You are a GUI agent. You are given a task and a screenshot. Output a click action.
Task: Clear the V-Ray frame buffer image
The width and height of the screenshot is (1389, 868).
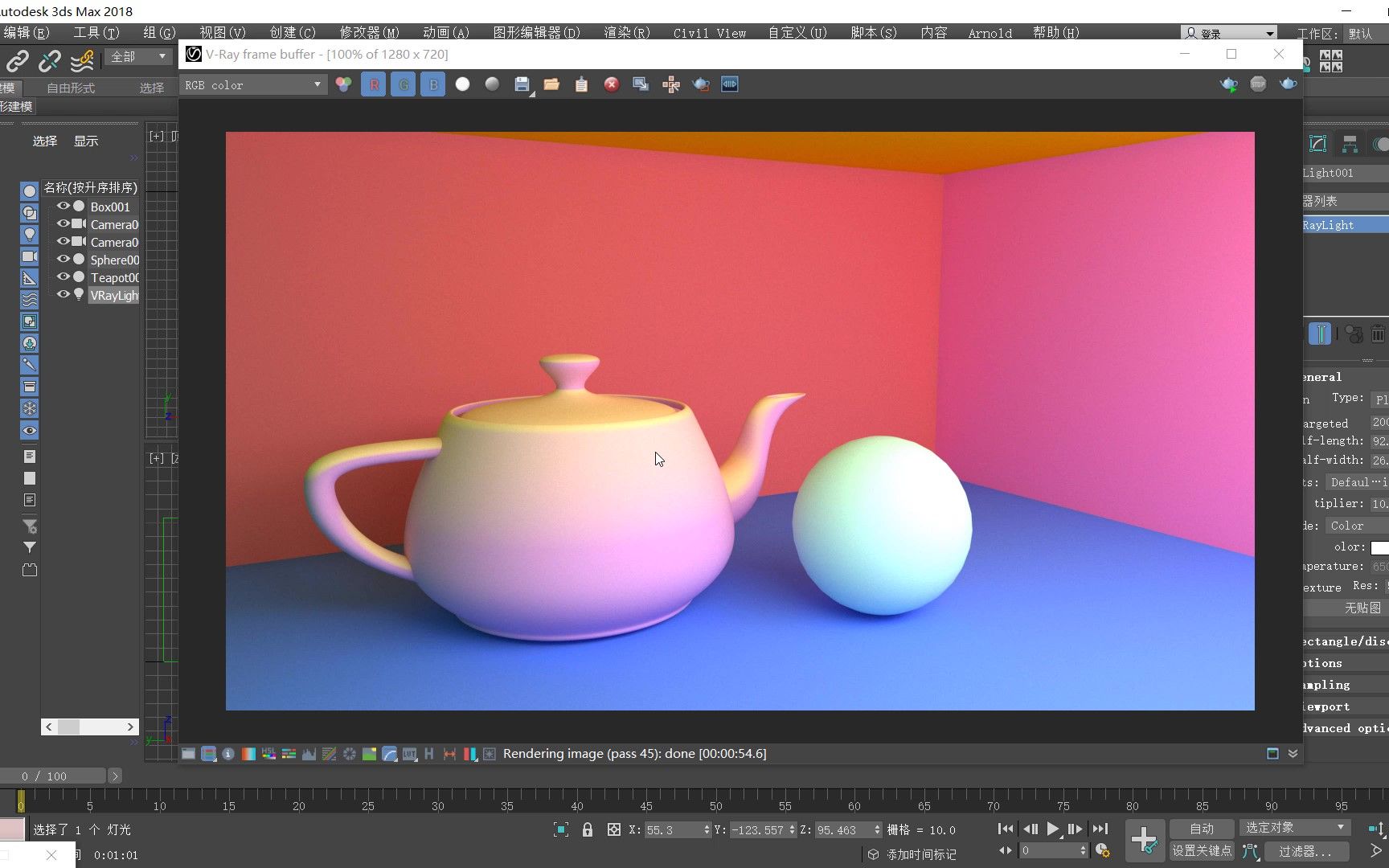tap(611, 84)
